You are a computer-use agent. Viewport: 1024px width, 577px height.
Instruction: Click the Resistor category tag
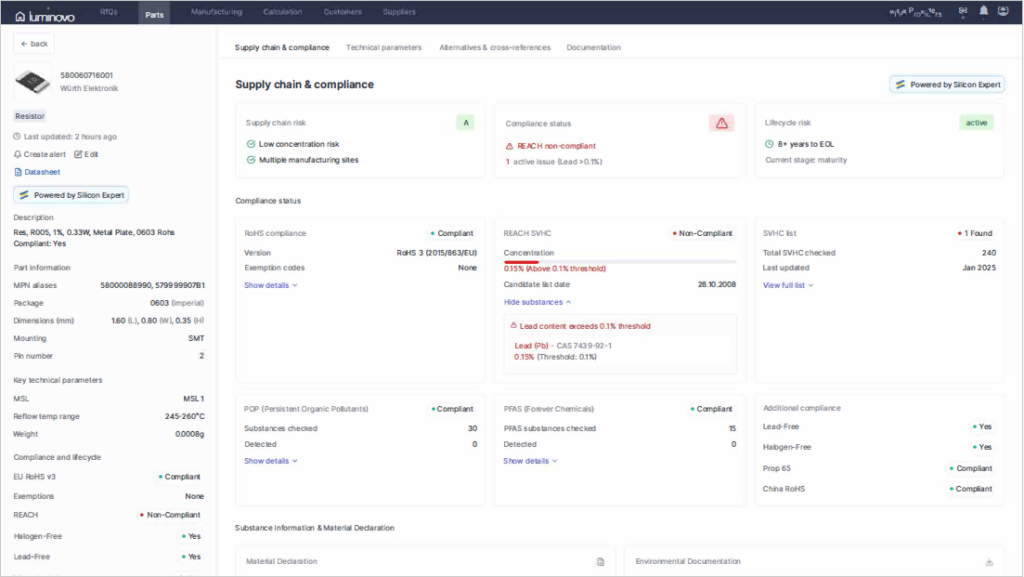point(30,116)
